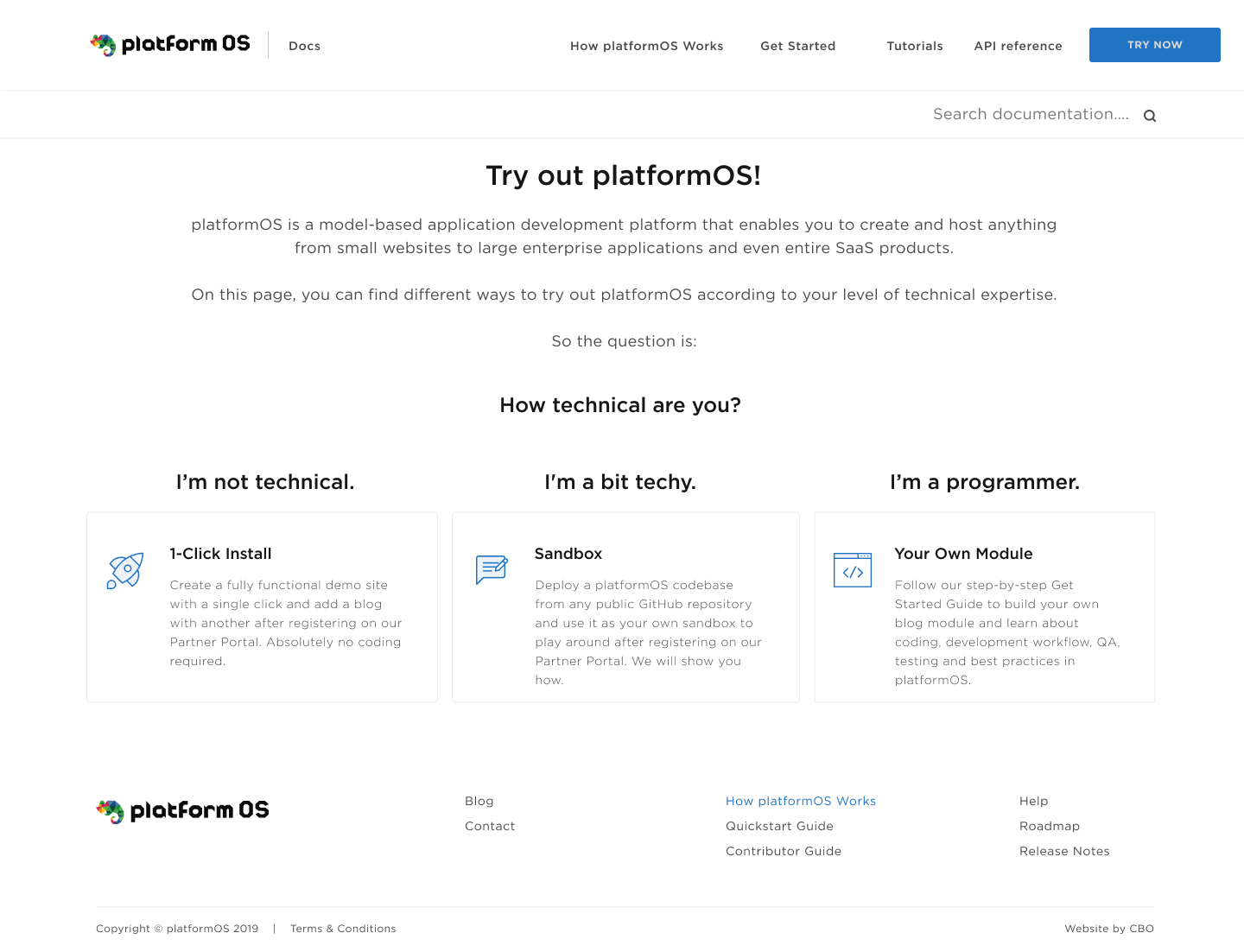Image resolution: width=1244 pixels, height=952 pixels.
Task: Click the platformOS logo in the header
Action: coord(170,45)
